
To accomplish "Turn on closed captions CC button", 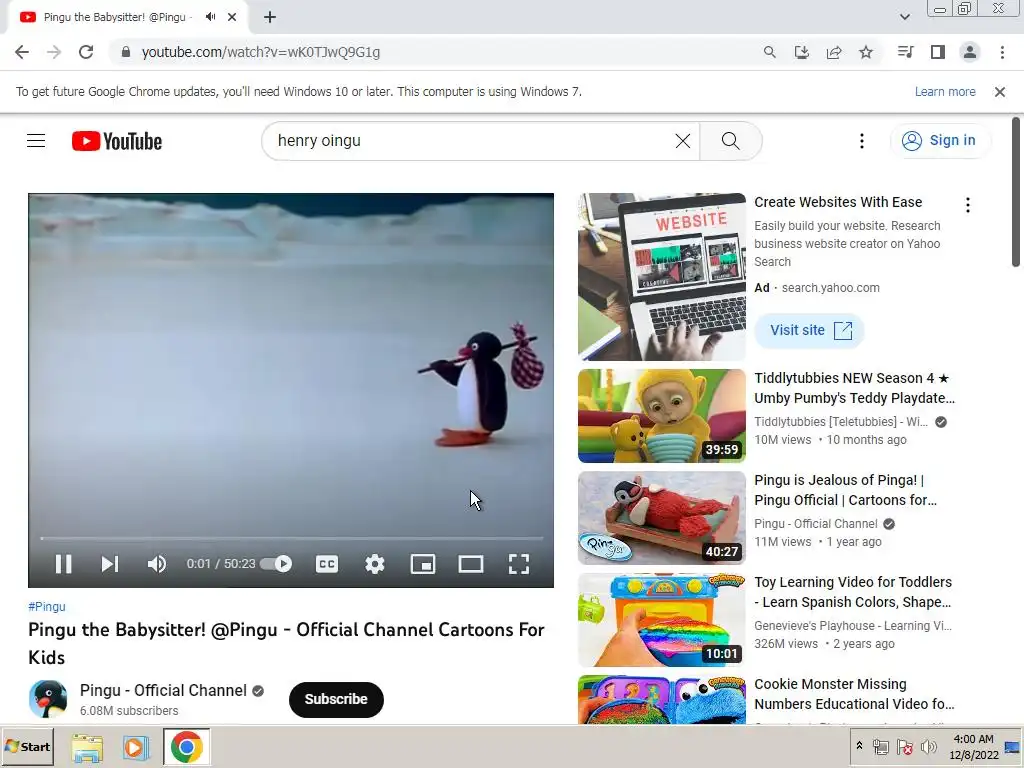I will 327,564.
